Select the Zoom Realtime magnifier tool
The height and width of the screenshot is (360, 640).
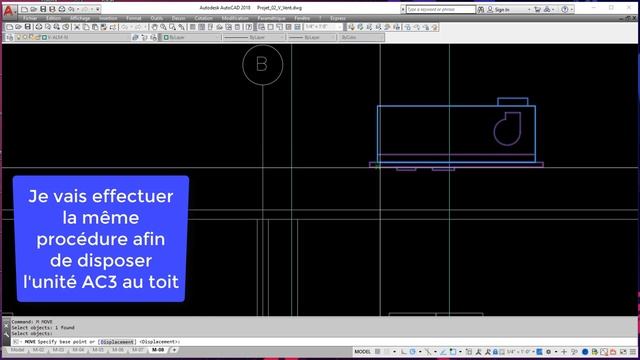(x=163, y=27)
